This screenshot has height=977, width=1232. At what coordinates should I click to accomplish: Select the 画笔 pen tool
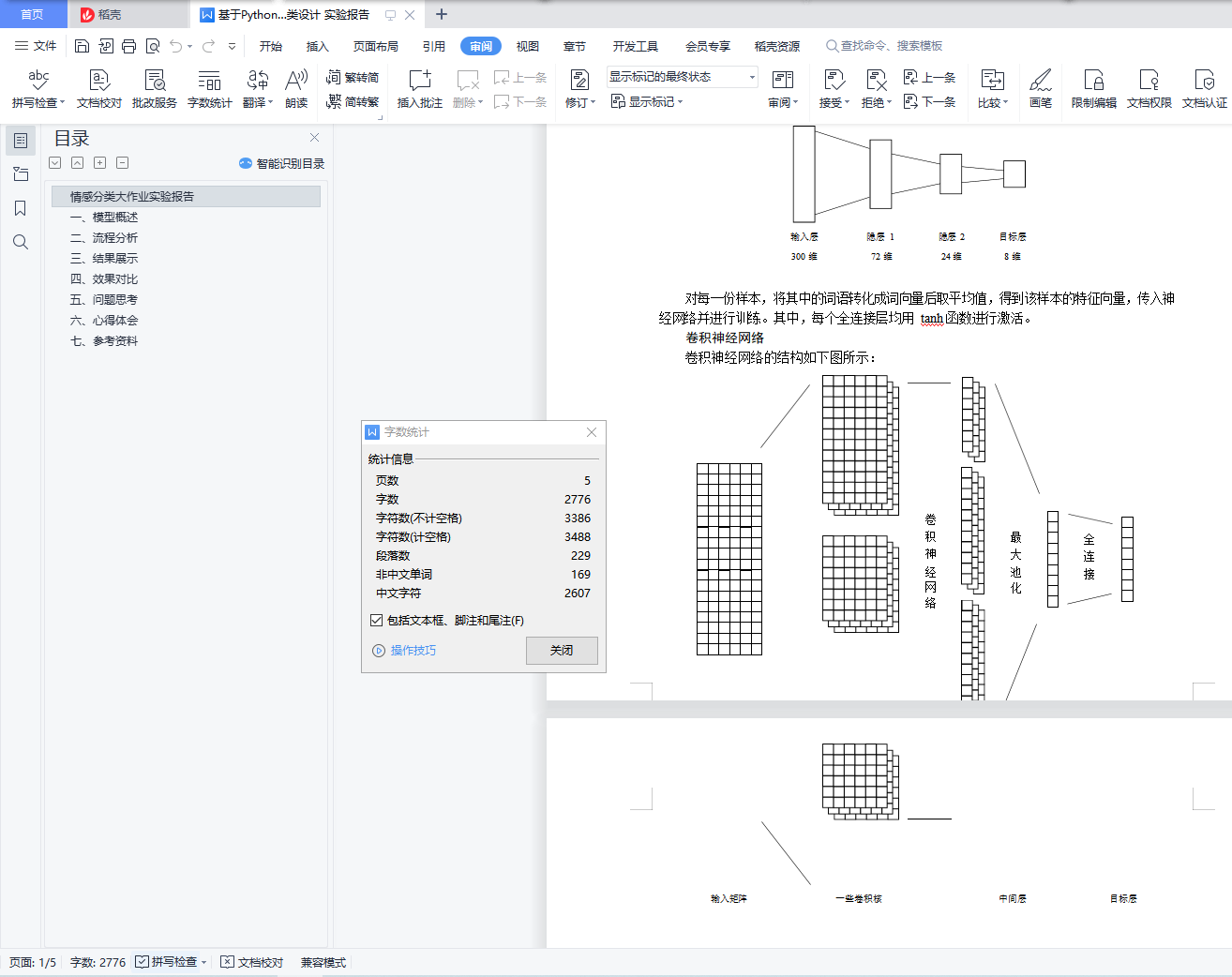pos(1041,89)
